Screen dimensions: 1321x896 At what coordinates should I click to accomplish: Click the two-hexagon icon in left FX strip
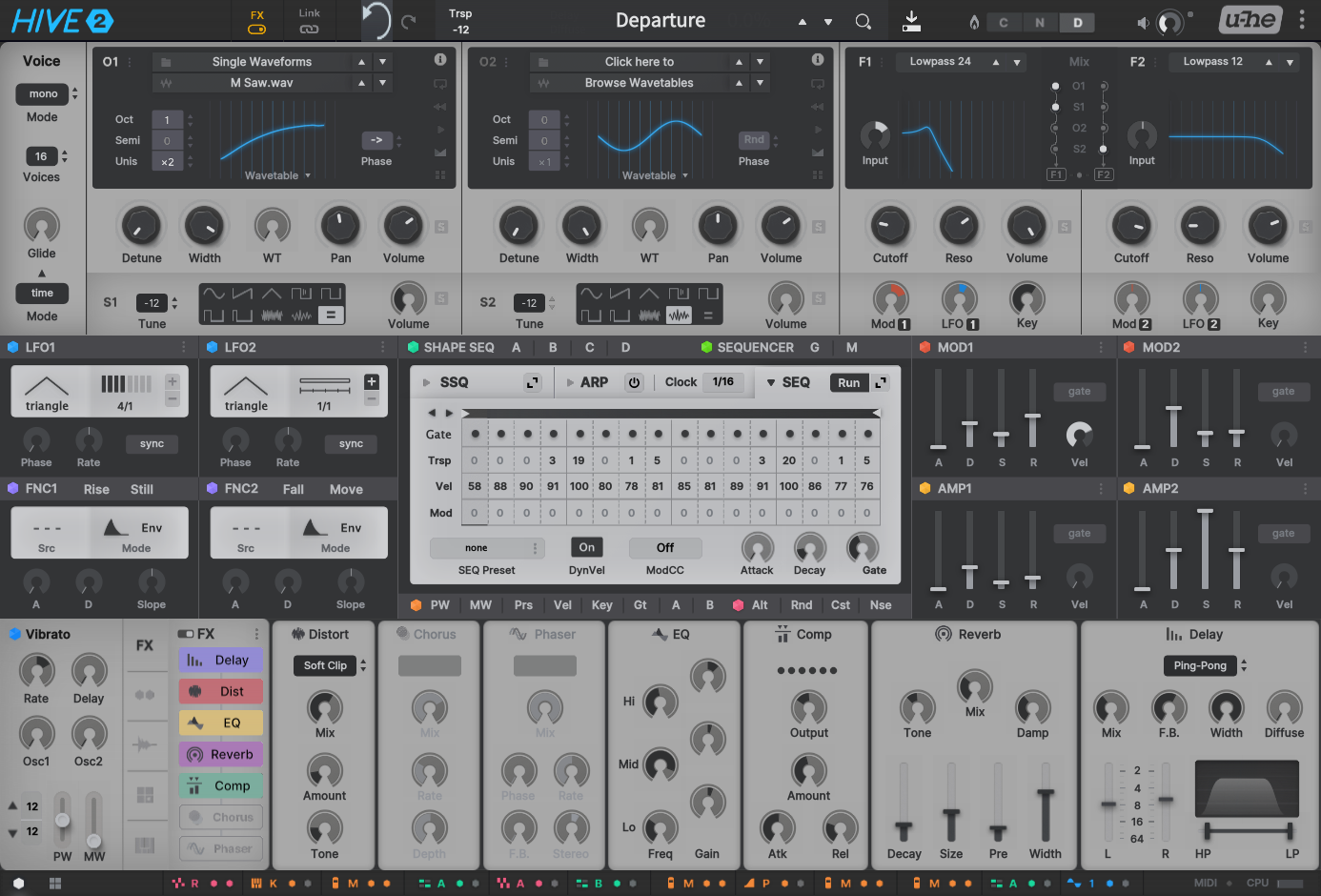click(145, 695)
